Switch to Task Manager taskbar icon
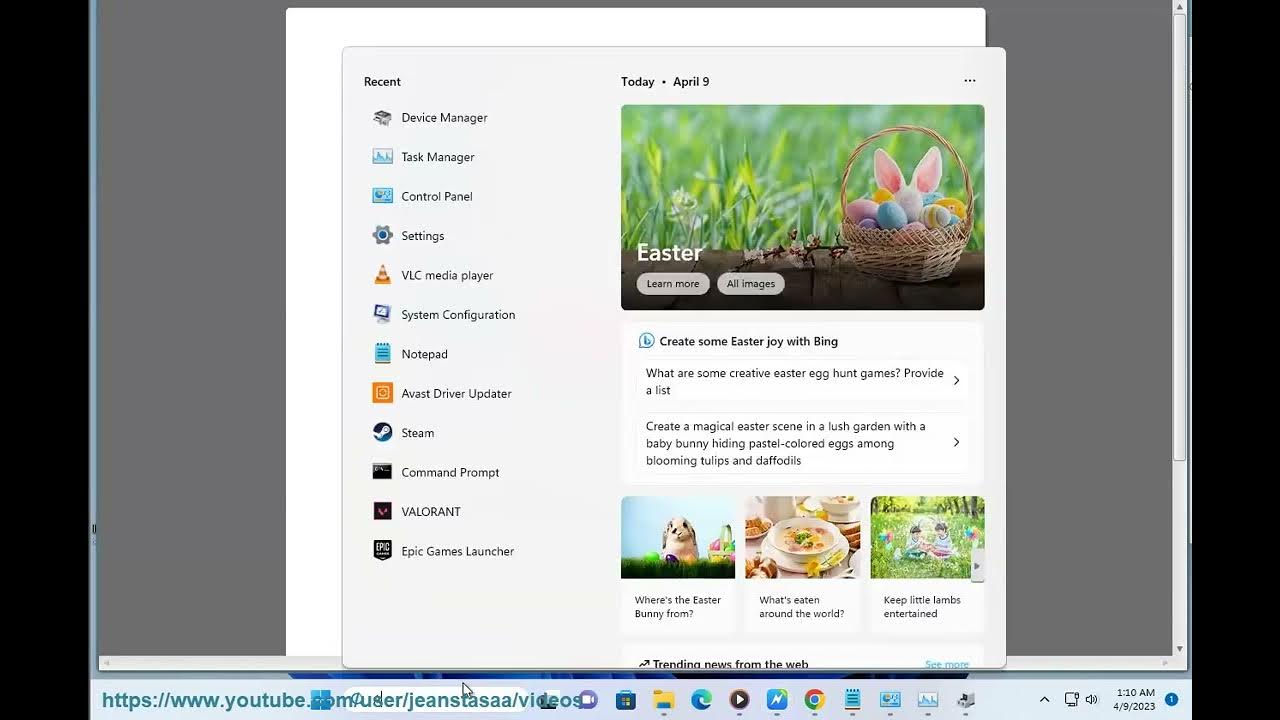Screen dimensions: 1280x720 point(928,700)
